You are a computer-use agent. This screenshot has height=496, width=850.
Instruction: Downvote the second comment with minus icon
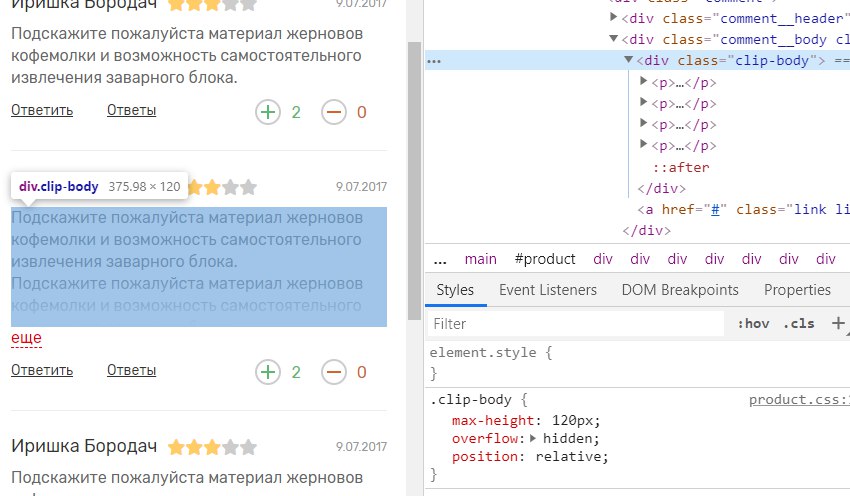[334, 372]
